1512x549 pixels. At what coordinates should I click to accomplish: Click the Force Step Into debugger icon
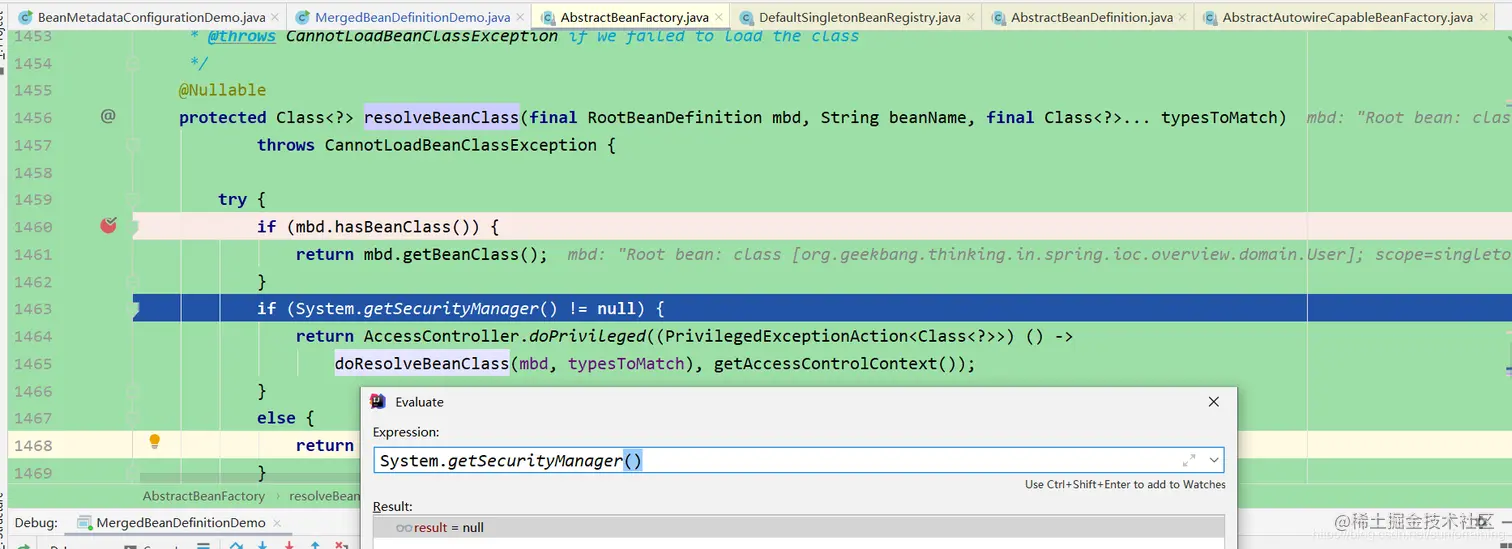(x=288, y=546)
